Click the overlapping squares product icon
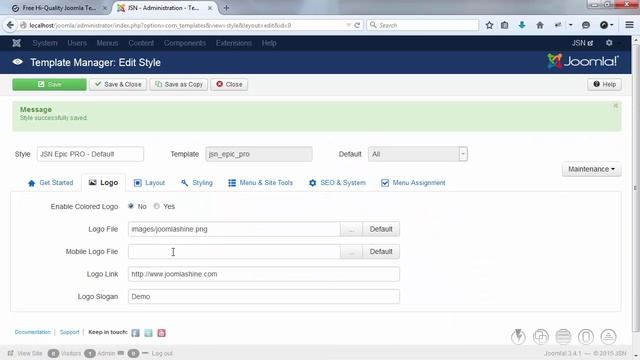Image resolution: width=640 pixels, height=360 pixels. [541, 337]
